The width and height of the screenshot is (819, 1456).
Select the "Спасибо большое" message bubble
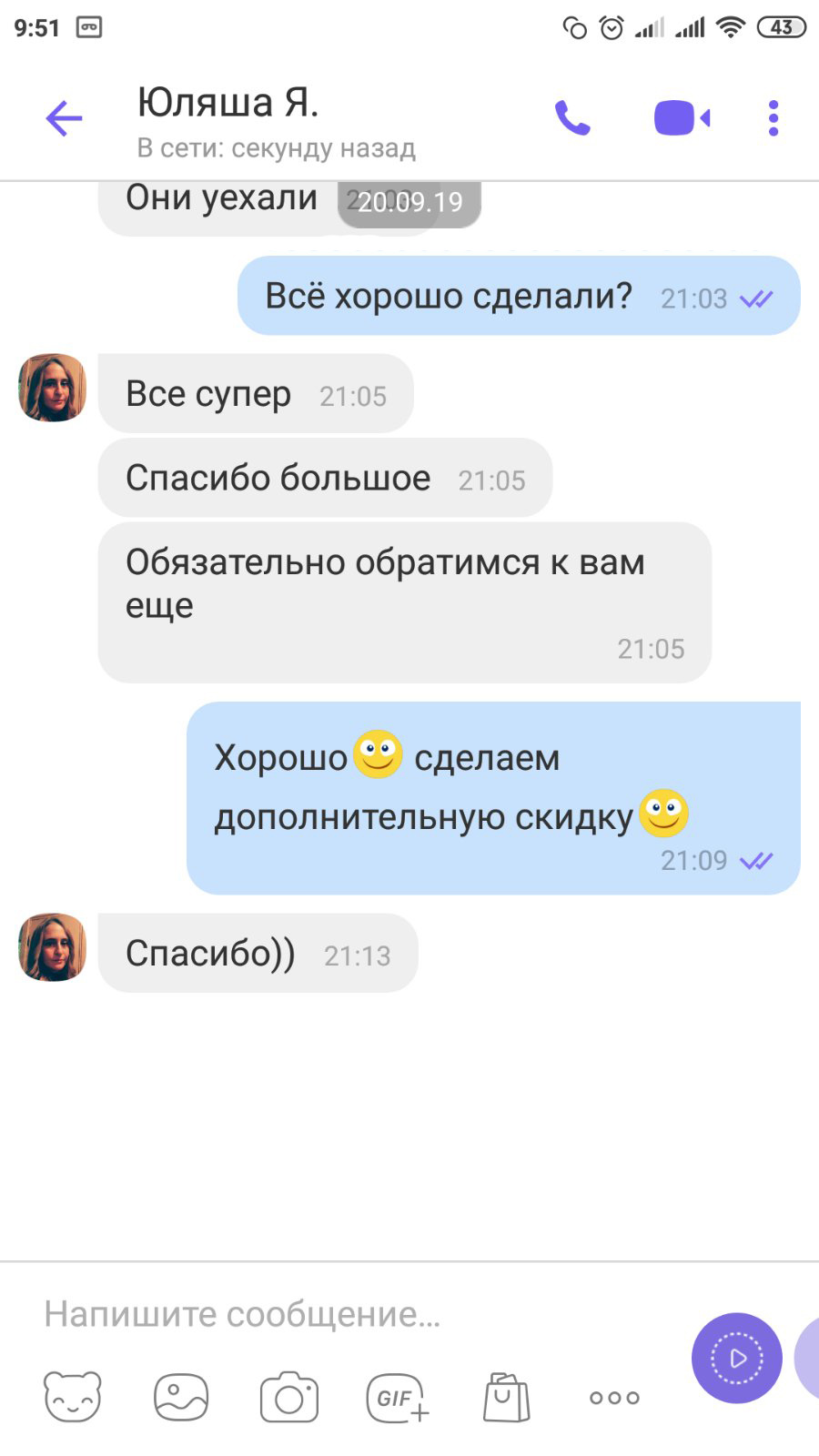point(325,478)
